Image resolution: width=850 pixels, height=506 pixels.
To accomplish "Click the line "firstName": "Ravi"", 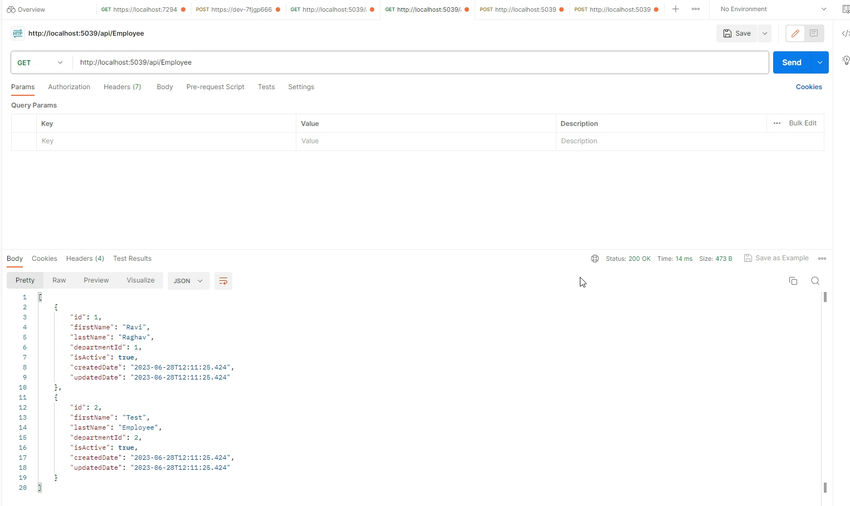I will point(110,327).
